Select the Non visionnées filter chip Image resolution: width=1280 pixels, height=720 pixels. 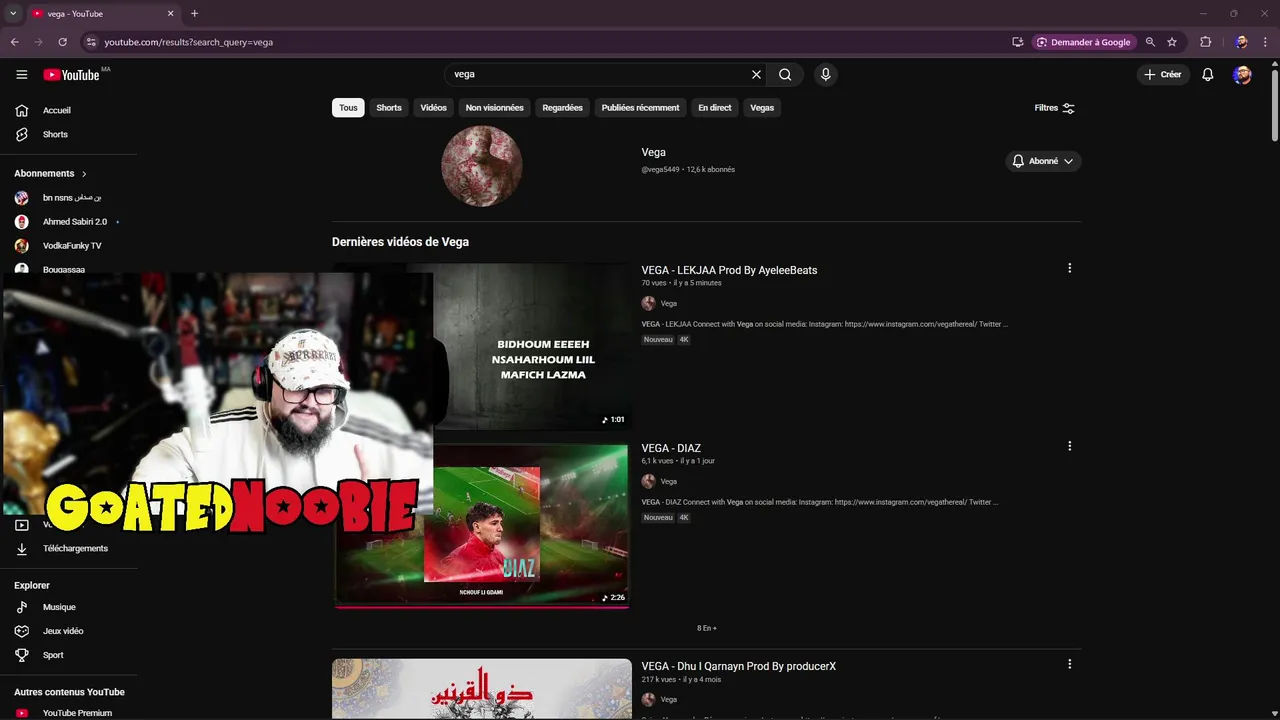pyautogui.click(x=494, y=108)
